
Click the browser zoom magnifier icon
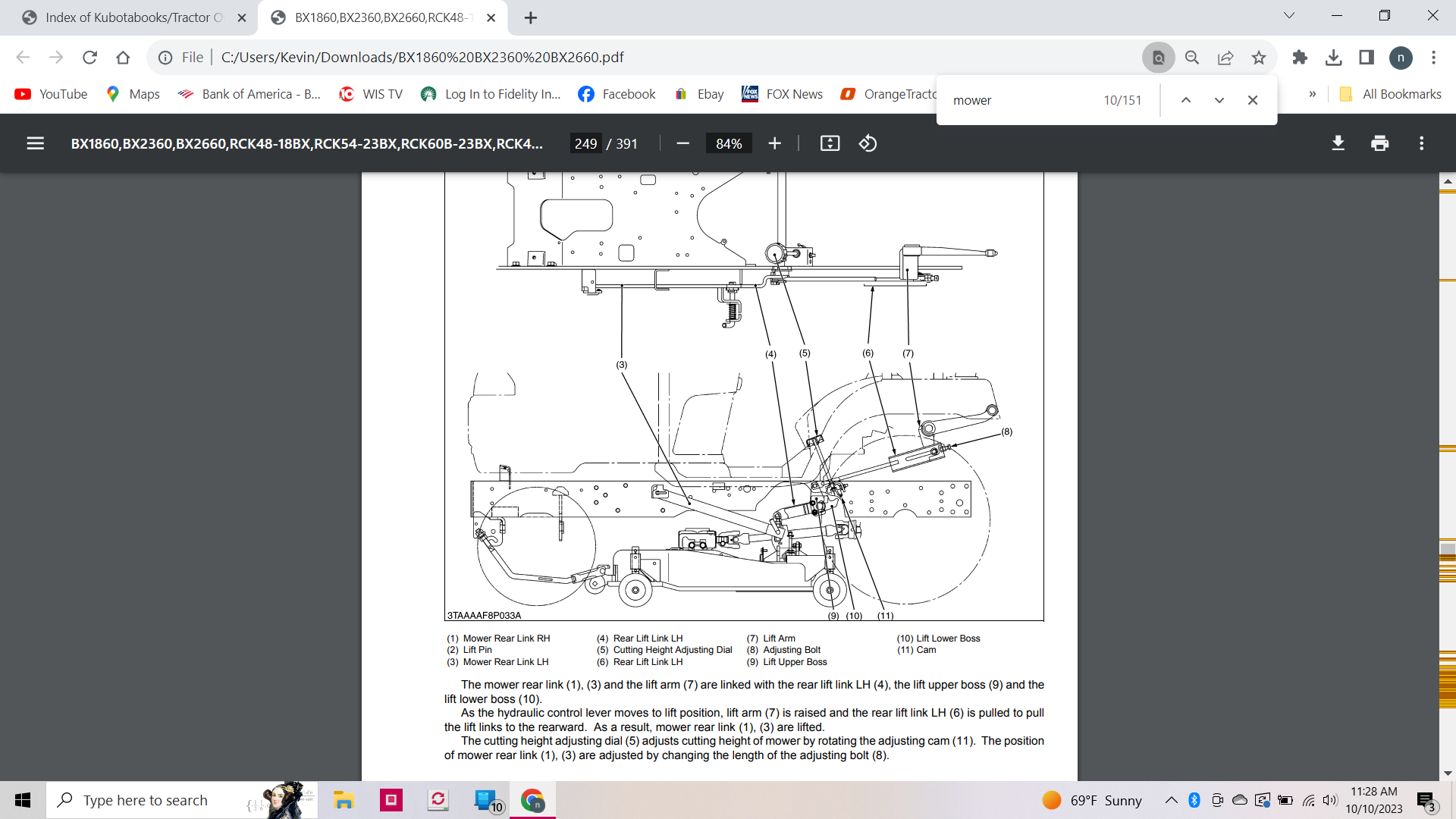1191,57
